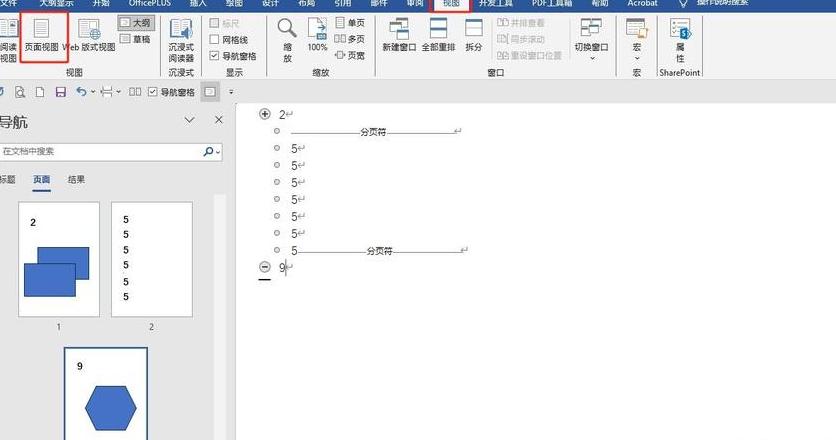Undo last action with the blue arrow

click(x=81, y=92)
